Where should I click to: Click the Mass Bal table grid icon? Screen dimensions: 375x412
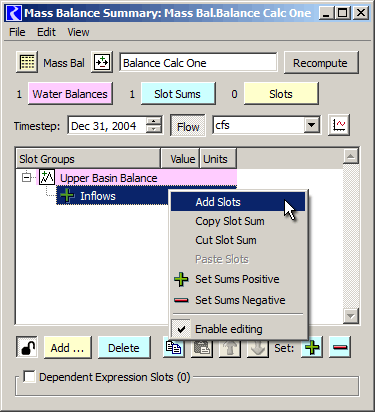[x=27, y=62]
